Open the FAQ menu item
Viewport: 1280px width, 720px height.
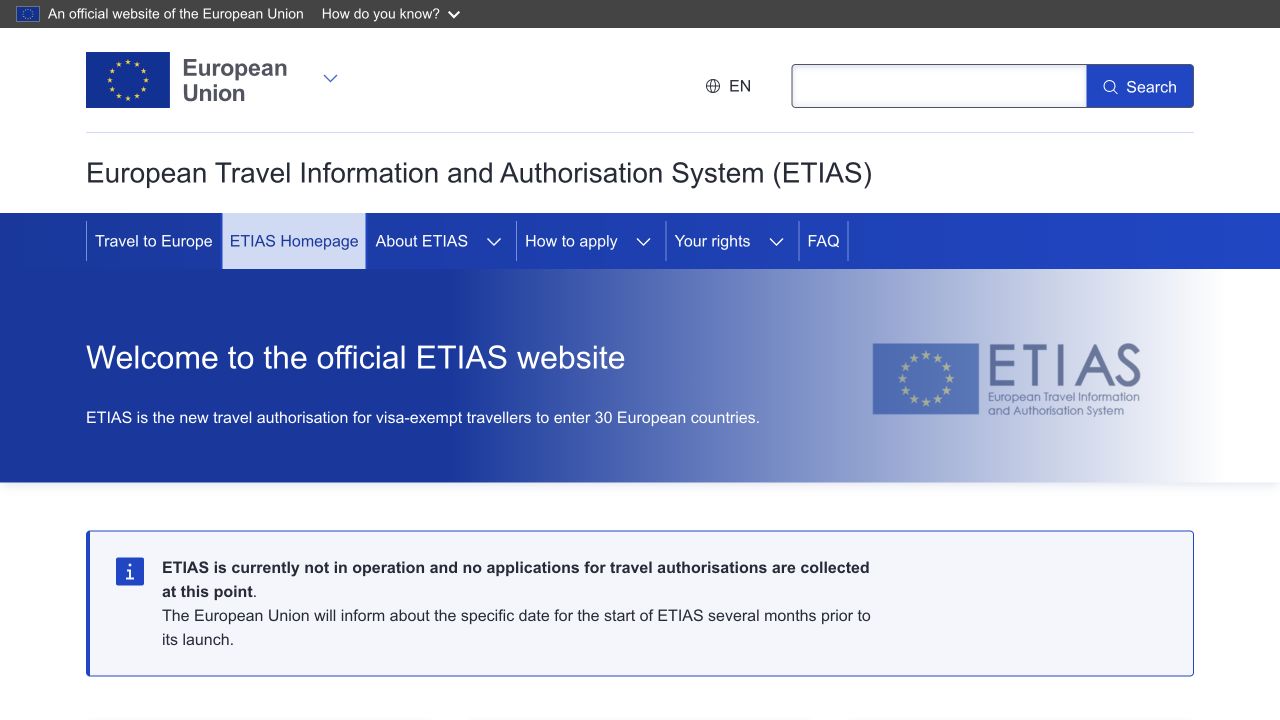(824, 241)
